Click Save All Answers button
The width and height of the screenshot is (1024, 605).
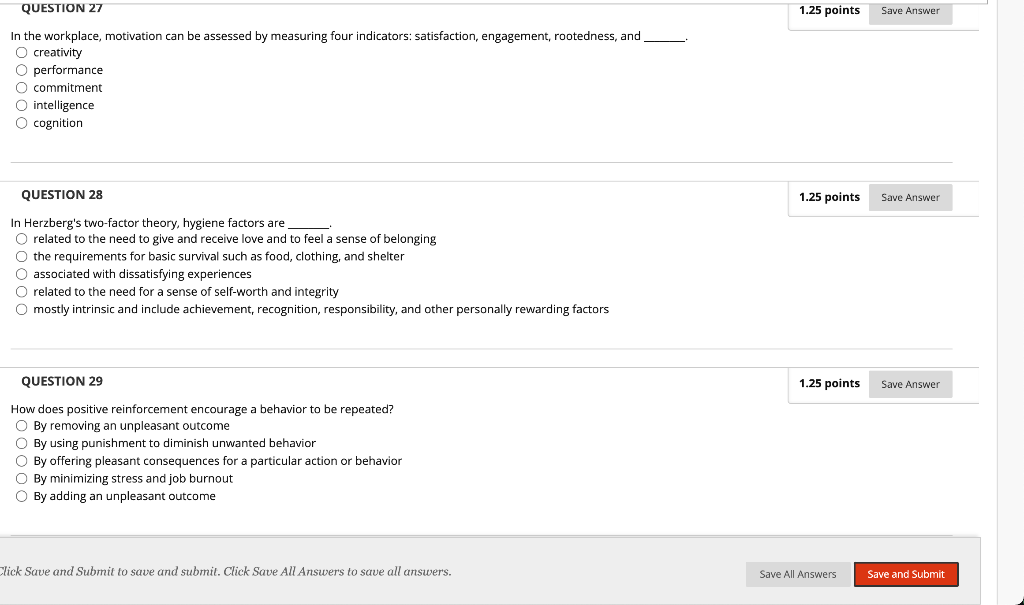[797, 574]
